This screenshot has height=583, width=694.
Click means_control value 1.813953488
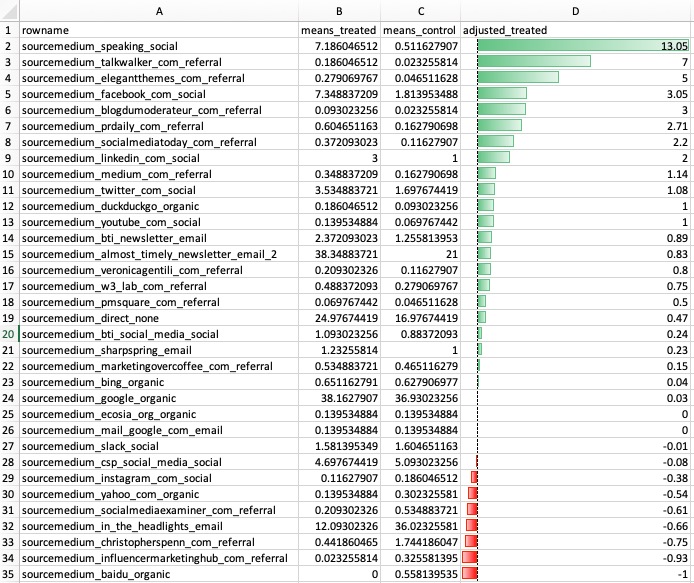click(420, 94)
